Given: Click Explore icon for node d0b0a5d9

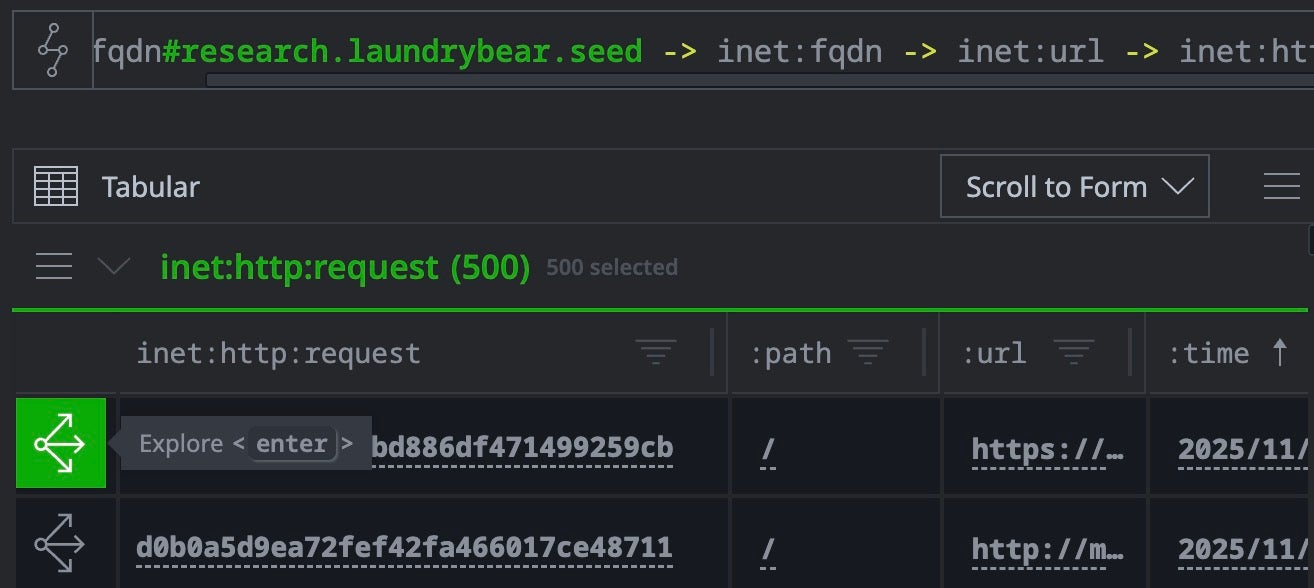Looking at the screenshot, I should click(60, 545).
